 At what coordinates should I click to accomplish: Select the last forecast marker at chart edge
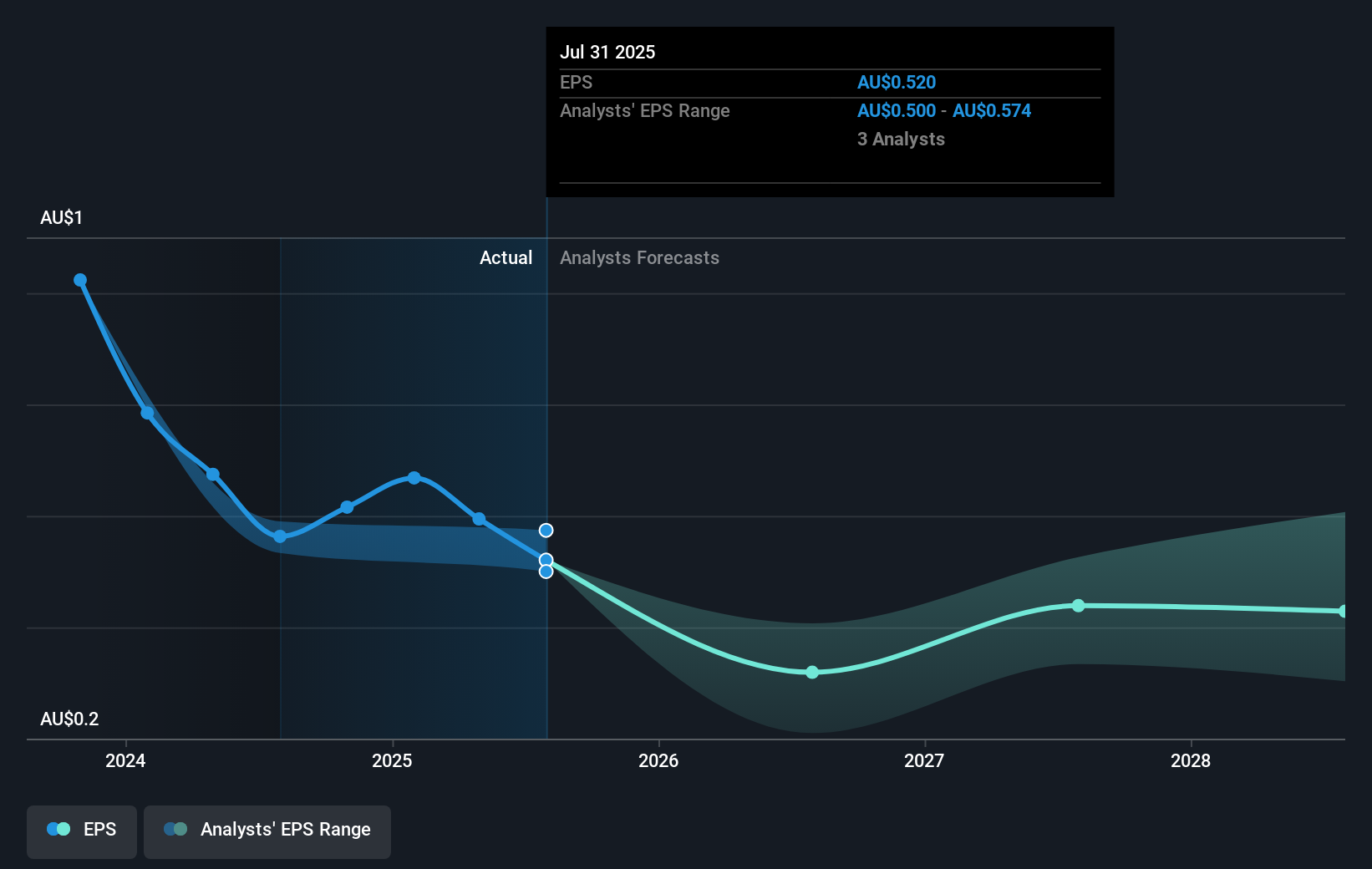[1344, 612]
